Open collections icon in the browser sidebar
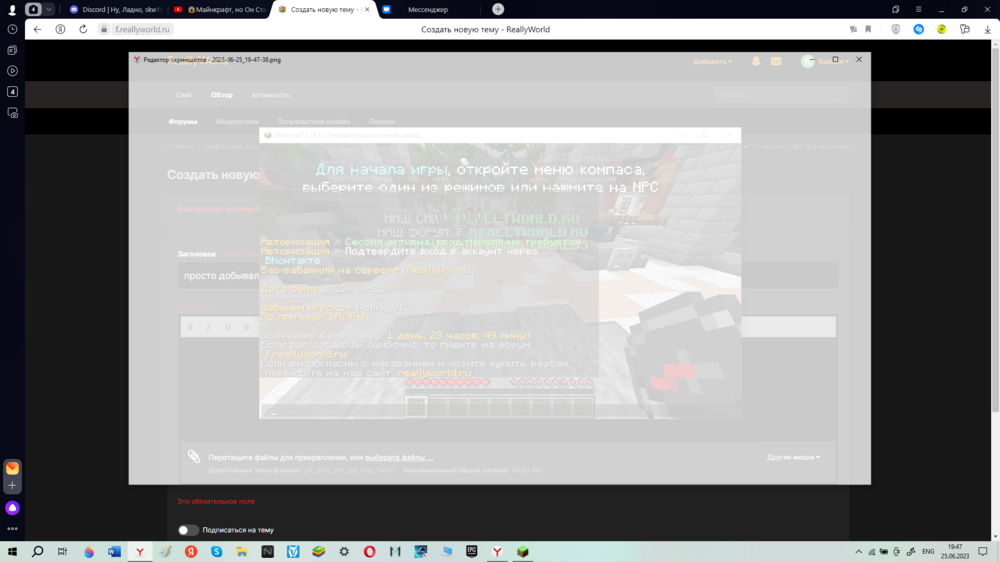This screenshot has height=562, width=1000. 12,50
